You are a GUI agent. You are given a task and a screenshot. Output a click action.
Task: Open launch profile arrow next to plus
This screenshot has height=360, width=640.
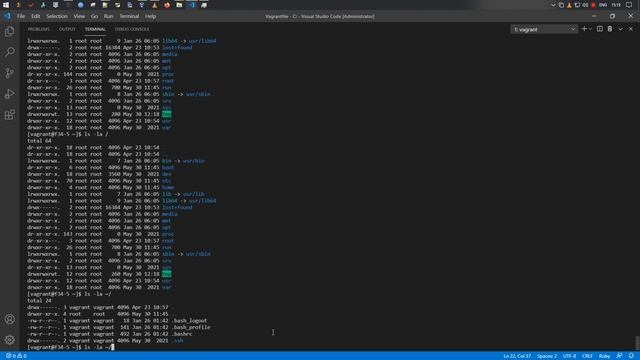(x=590, y=29)
